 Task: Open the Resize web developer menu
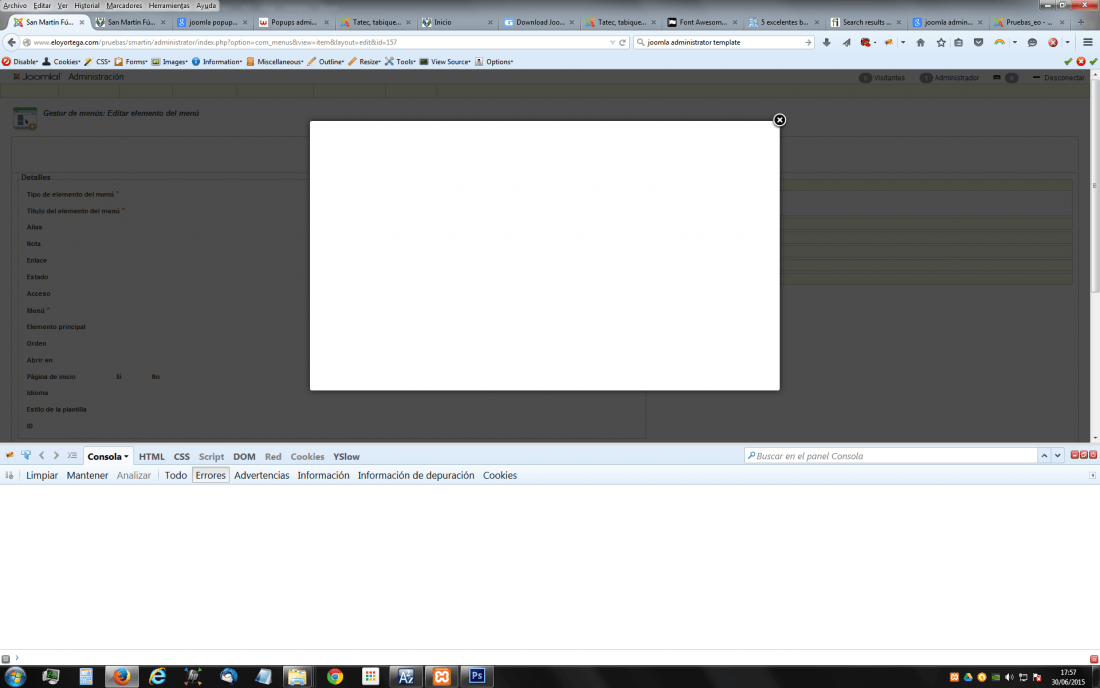(364, 62)
